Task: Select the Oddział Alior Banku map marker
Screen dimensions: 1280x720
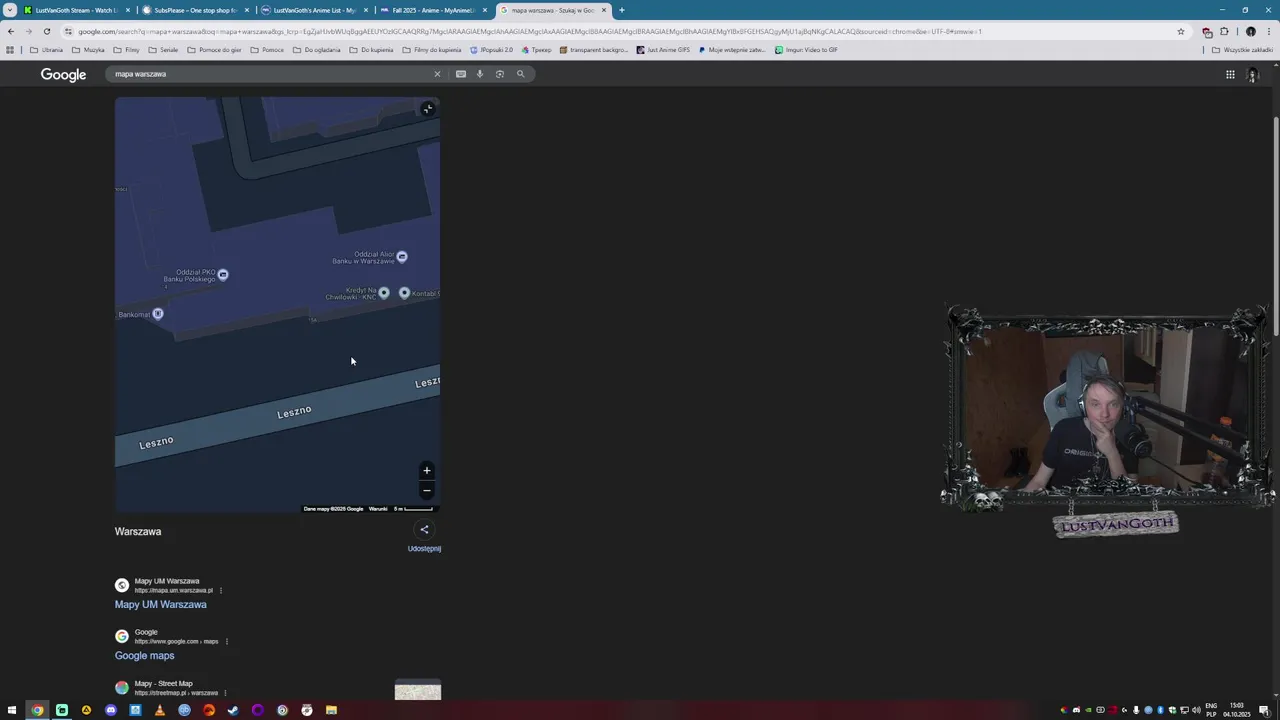Action: pos(402,257)
